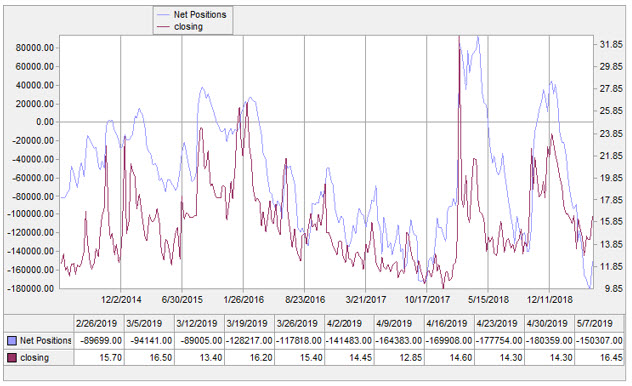Select the -117818.00 net positions cell
Screen dimensions: 632x386
coord(299,341)
